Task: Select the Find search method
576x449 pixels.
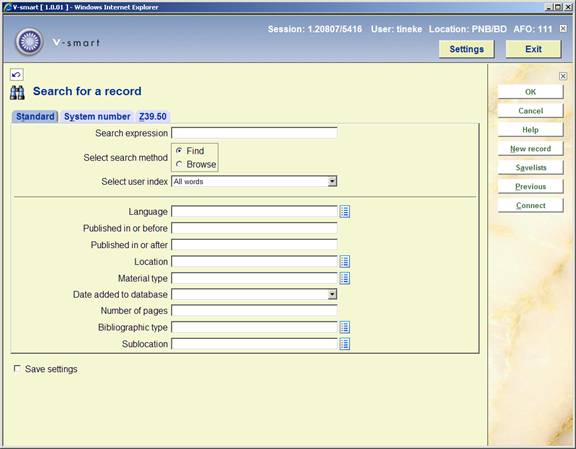Action: click(x=179, y=151)
